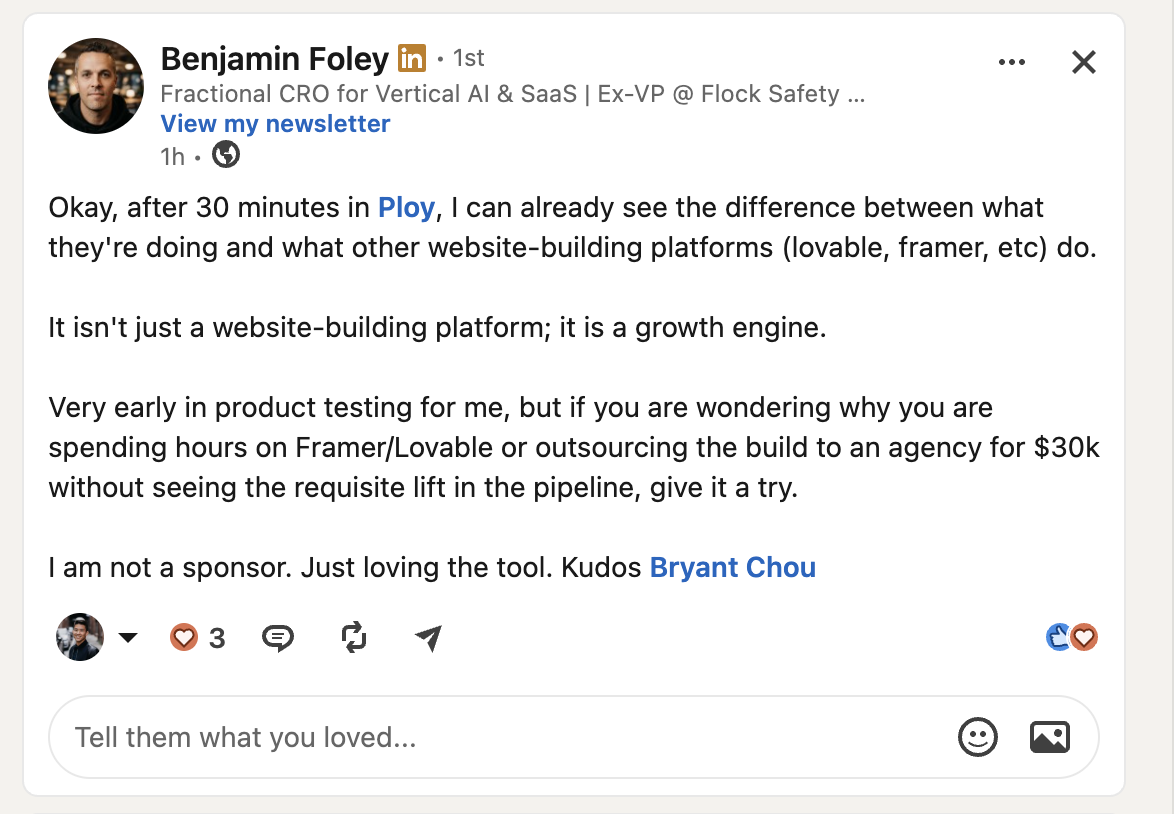Viewport: 1174px width, 814px height.
Task: View the like and love reaction summary icons
Action: [x=1071, y=637]
